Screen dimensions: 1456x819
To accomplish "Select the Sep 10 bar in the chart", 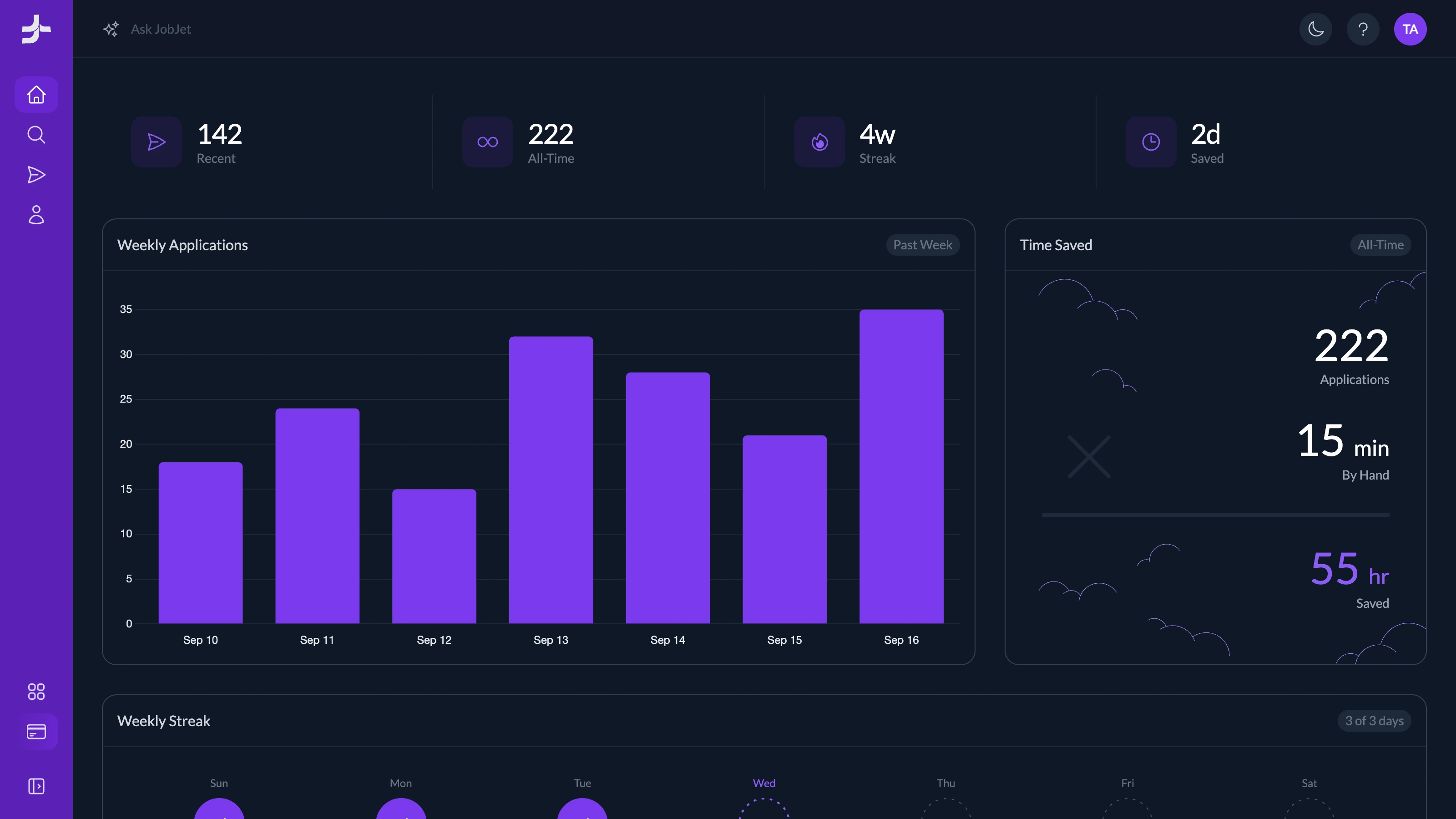I will pos(201,543).
